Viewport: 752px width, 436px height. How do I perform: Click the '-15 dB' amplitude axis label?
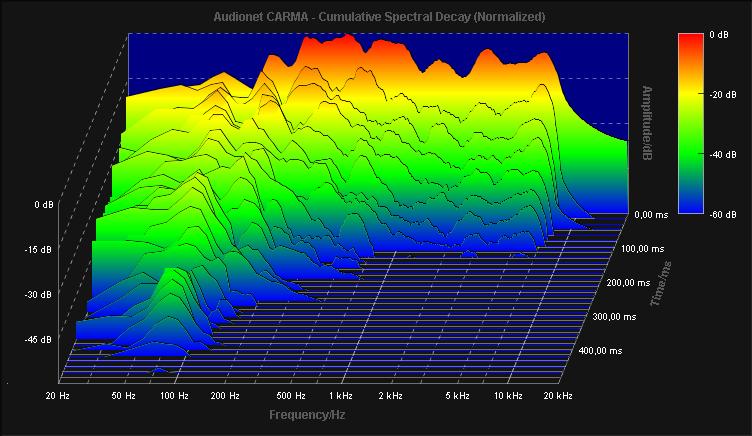coord(38,250)
